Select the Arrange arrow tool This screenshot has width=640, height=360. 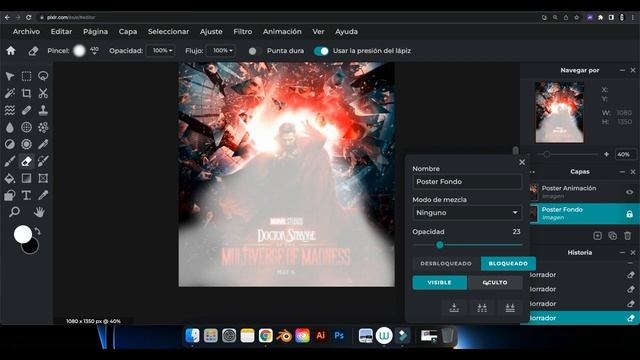click(x=10, y=76)
